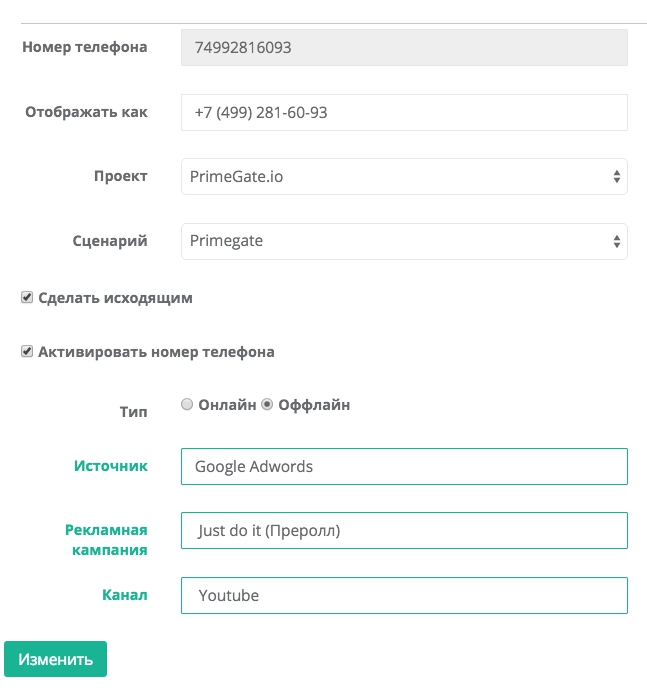Screen dimensions: 647x690
Task: Click the disabled phone number field 74992816093
Action: click(x=403, y=48)
